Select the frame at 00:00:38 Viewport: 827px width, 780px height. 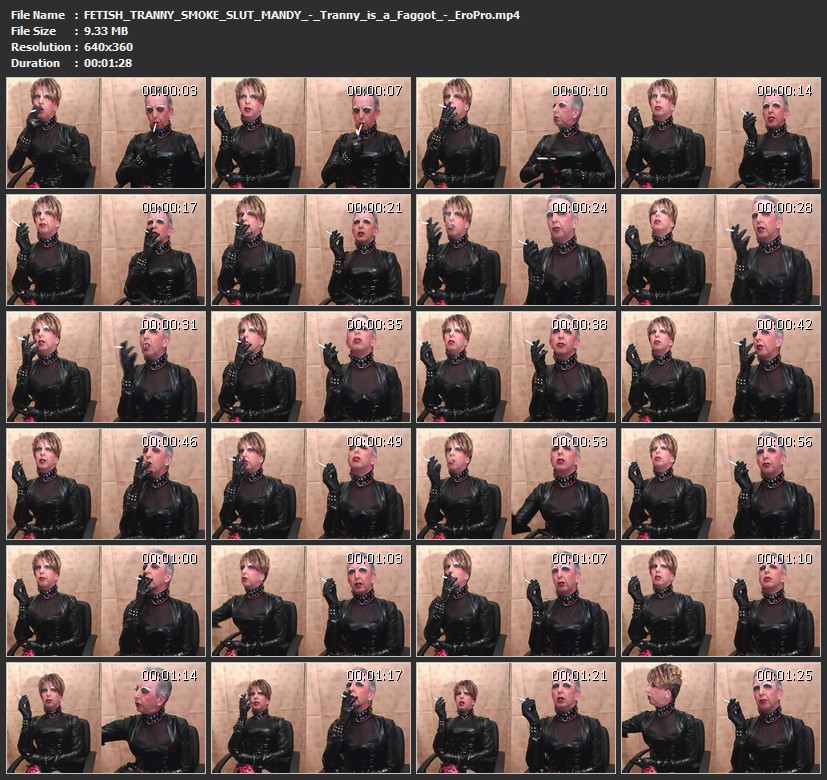(515, 366)
